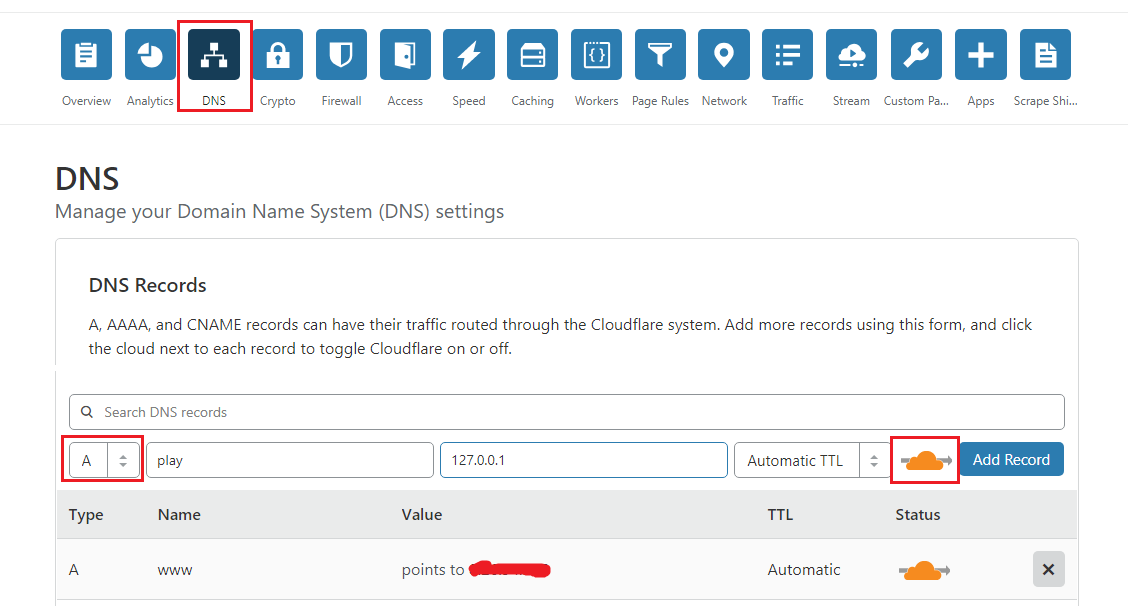Toggle Cloudflare proxy cloud for new record

click(925, 460)
